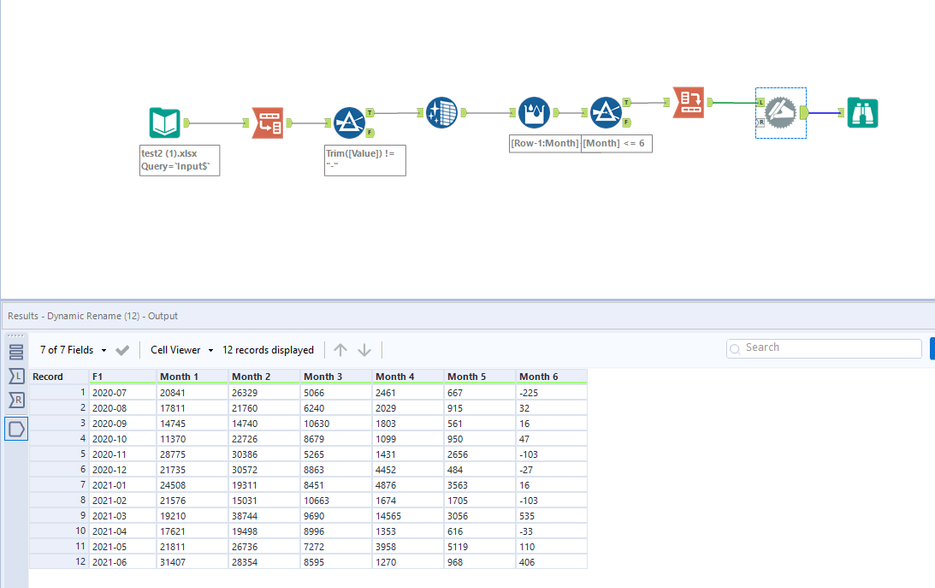Select the Transpose tool on canvas
The height and width of the screenshot is (588, 935).
(268, 123)
